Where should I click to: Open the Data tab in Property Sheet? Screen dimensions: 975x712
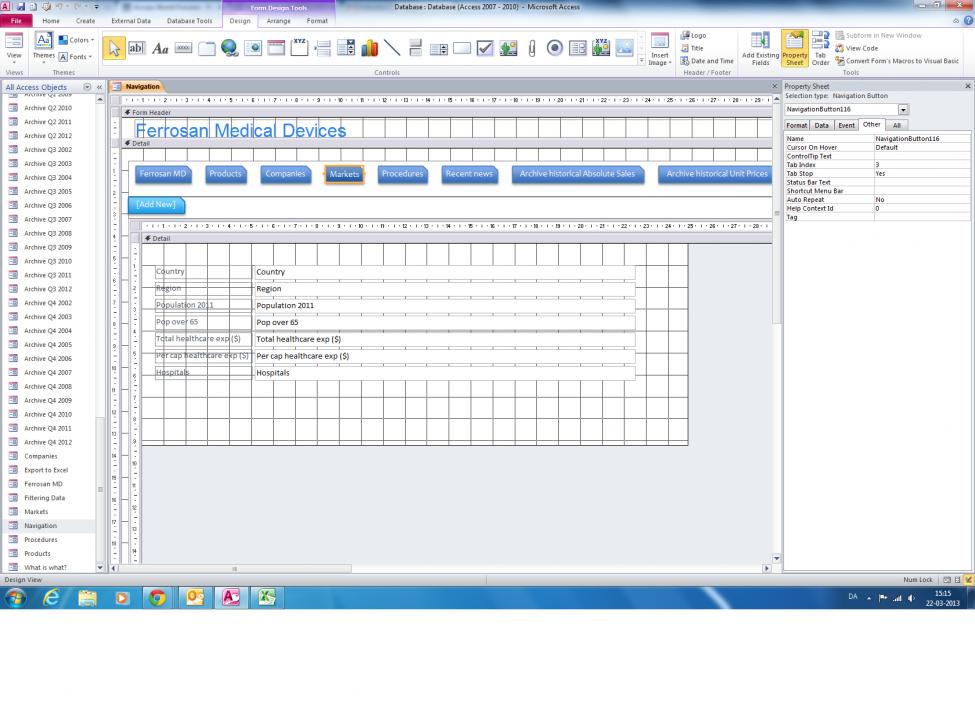click(821, 125)
